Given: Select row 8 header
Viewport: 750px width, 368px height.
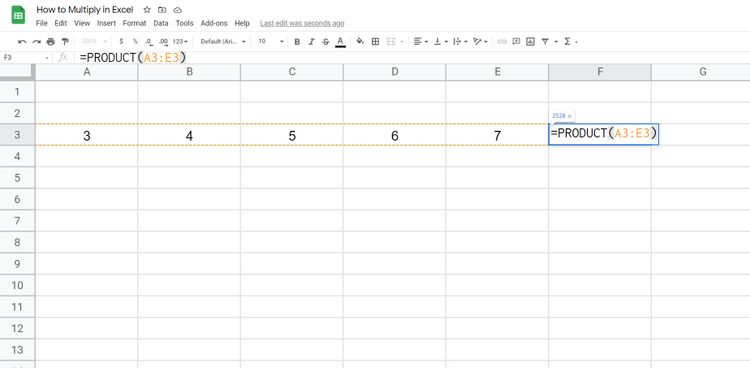Looking at the screenshot, I should coord(17,242).
